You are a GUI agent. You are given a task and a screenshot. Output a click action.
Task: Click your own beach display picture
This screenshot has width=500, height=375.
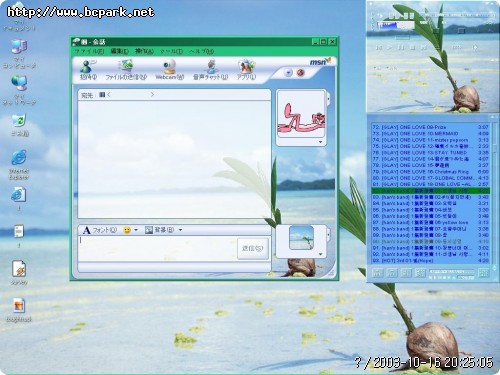click(301, 238)
